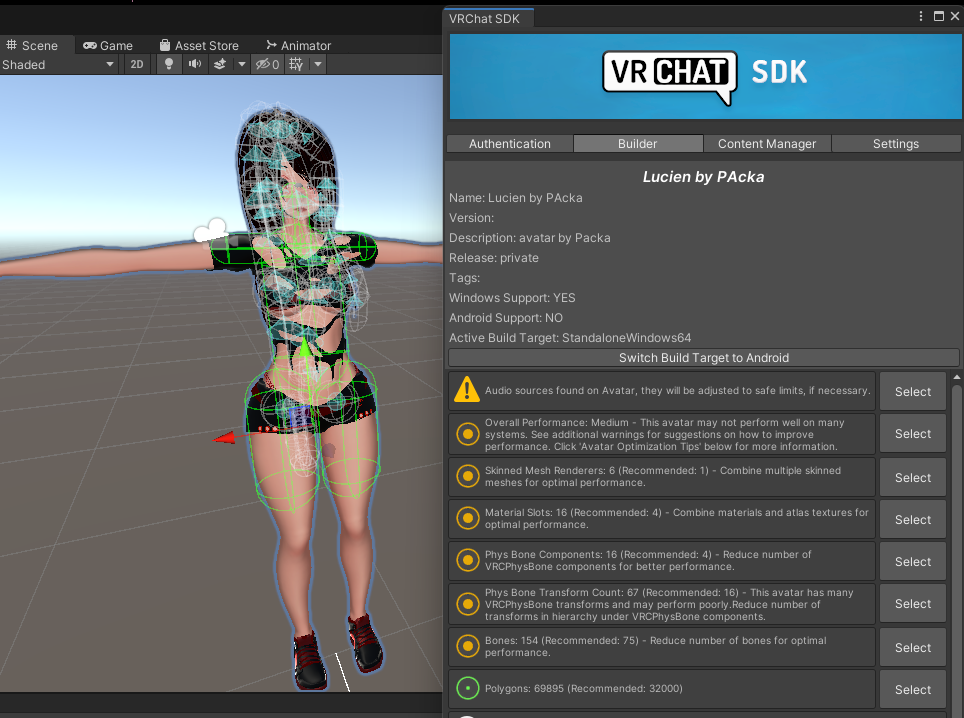The width and height of the screenshot is (964, 718).
Task: Click Select beside Overall Performance message
Action: (913, 434)
